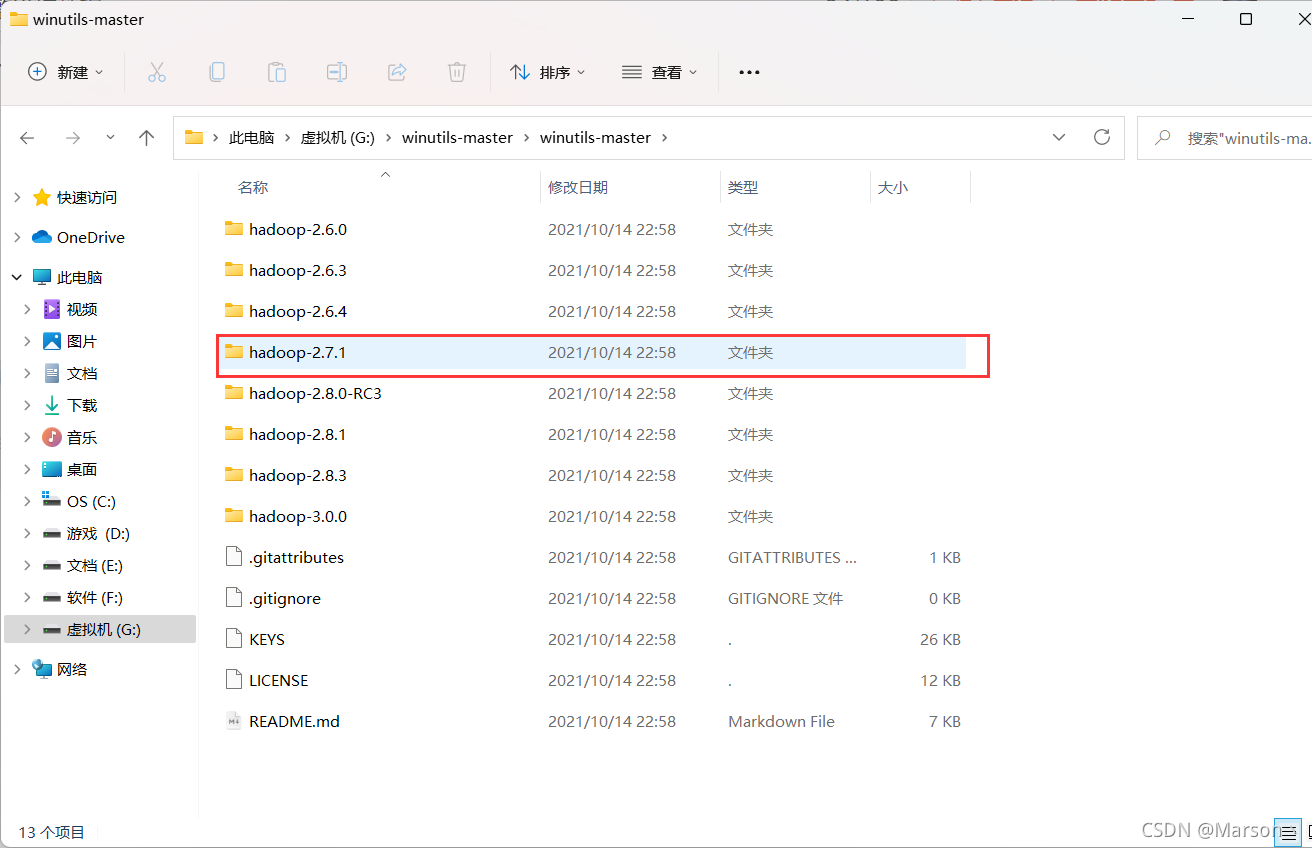The height and width of the screenshot is (848, 1312).
Task: Expand the OneDrive tree node
Action: (x=16, y=237)
